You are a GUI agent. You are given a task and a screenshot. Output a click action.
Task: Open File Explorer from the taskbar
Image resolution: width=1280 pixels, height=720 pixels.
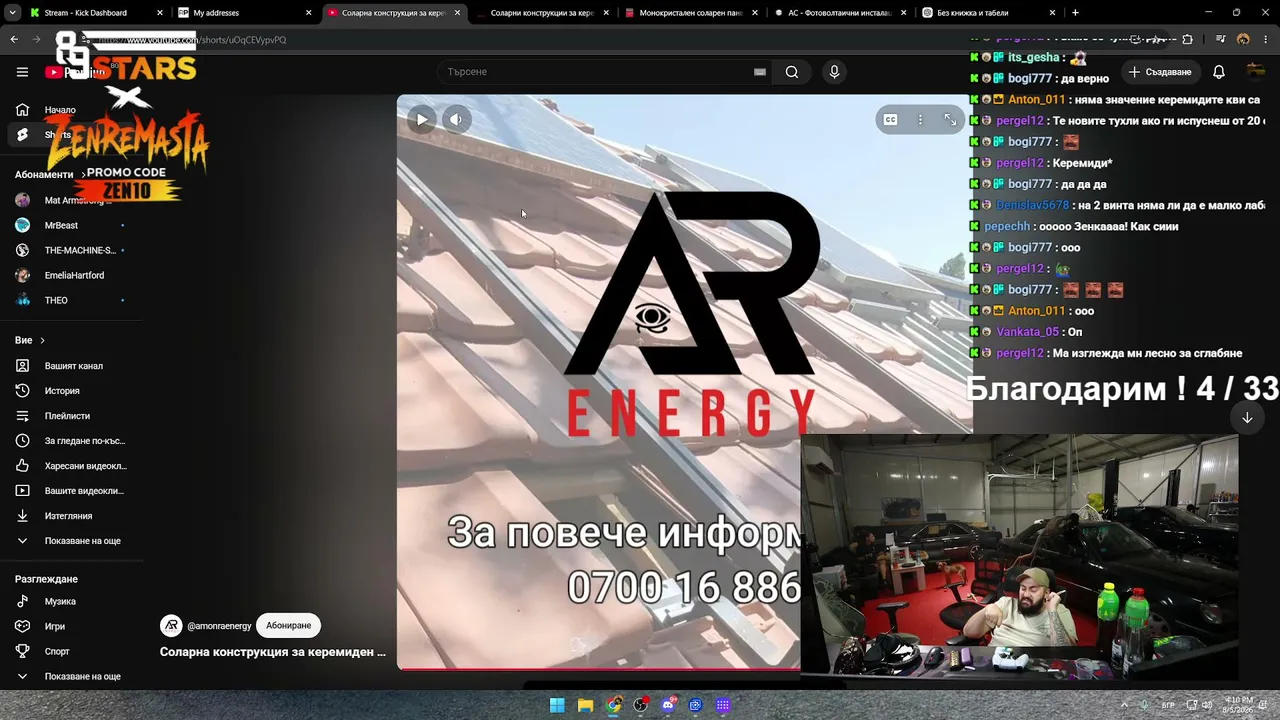pyautogui.click(x=585, y=705)
